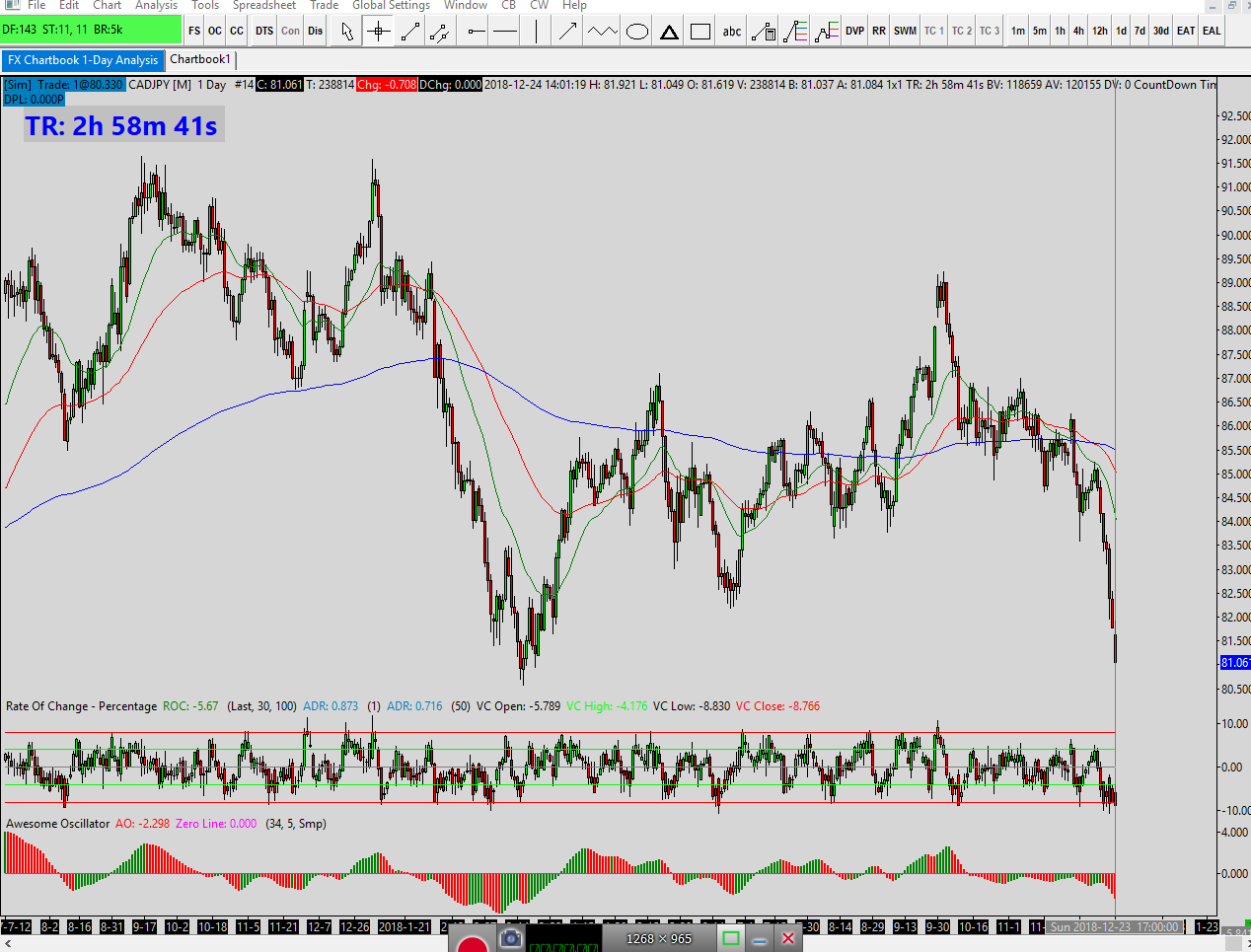Click the SWM toolbar button
Screen dimensions: 1251x952
point(905,32)
